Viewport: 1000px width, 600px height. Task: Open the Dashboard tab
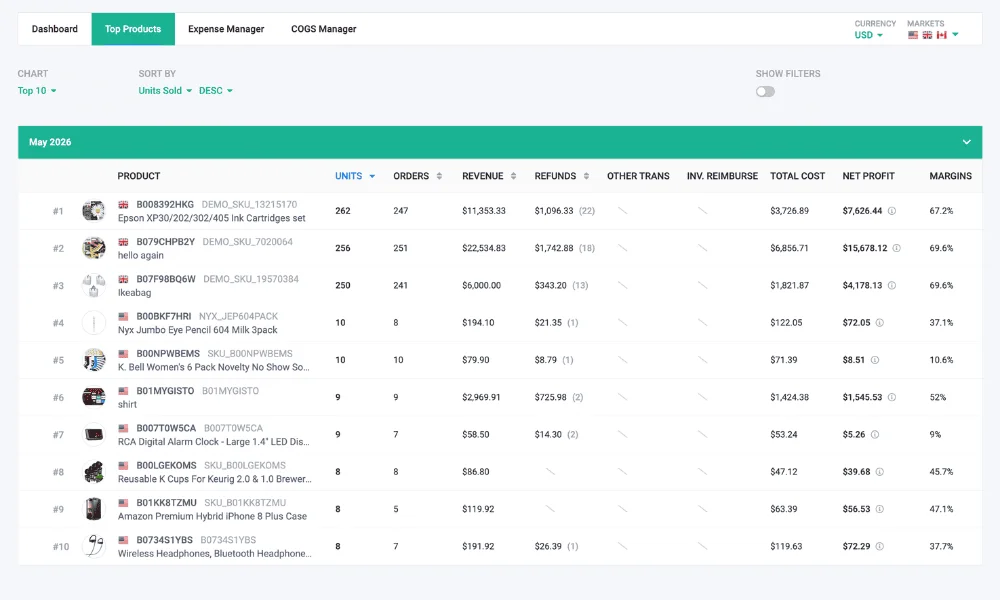coord(55,29)
